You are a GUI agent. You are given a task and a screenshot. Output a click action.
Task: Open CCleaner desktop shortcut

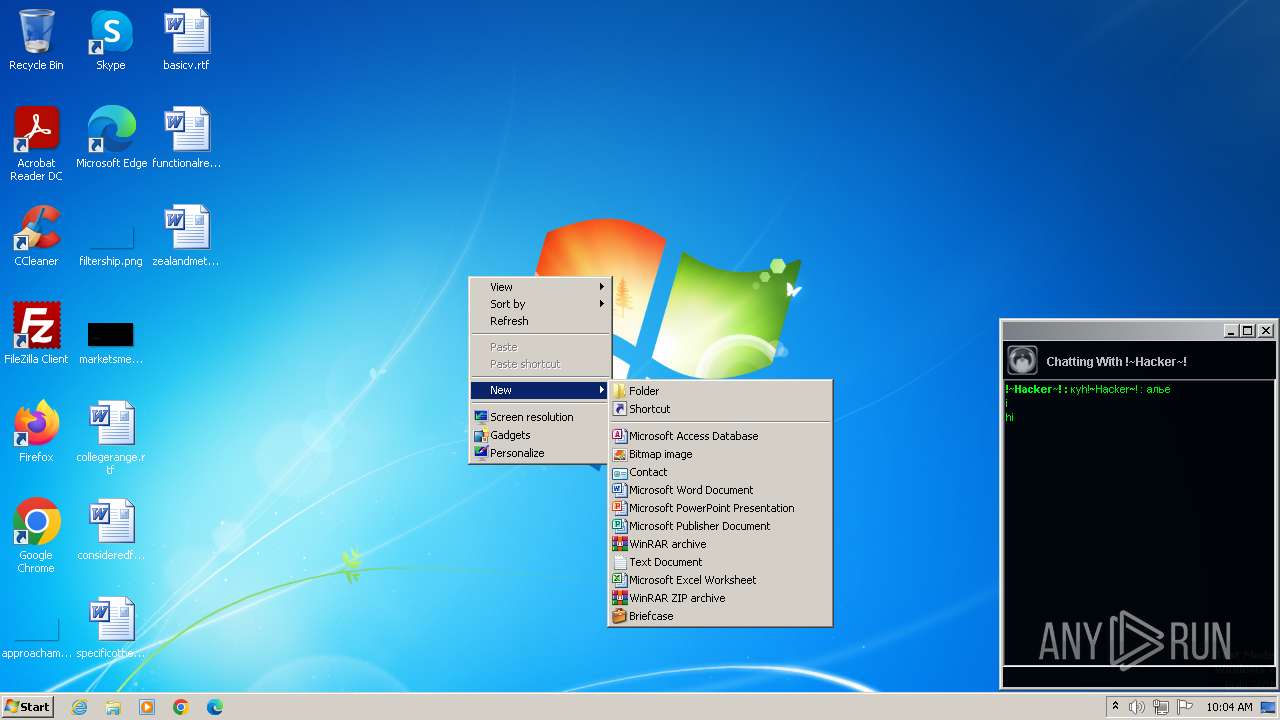[x=36, y=235]
